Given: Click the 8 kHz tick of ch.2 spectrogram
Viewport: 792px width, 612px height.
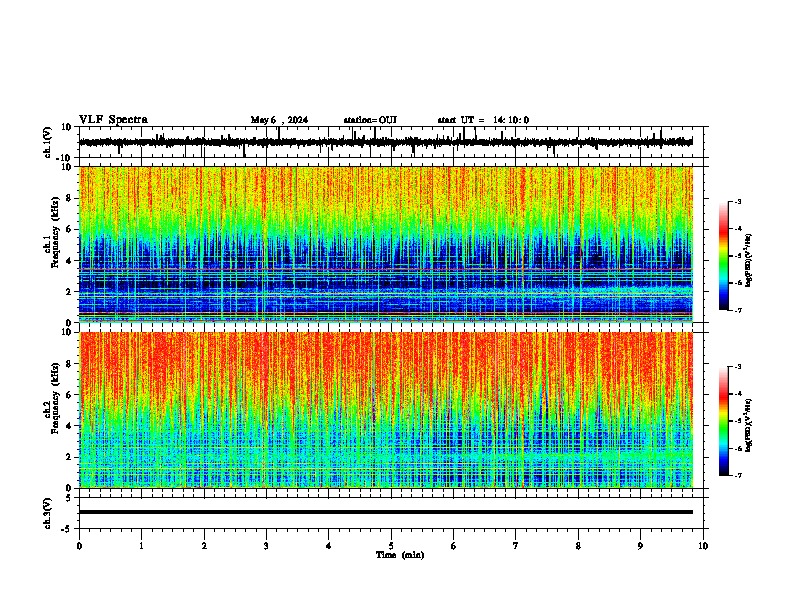Looking at the screenshot, I should point(69,364).
